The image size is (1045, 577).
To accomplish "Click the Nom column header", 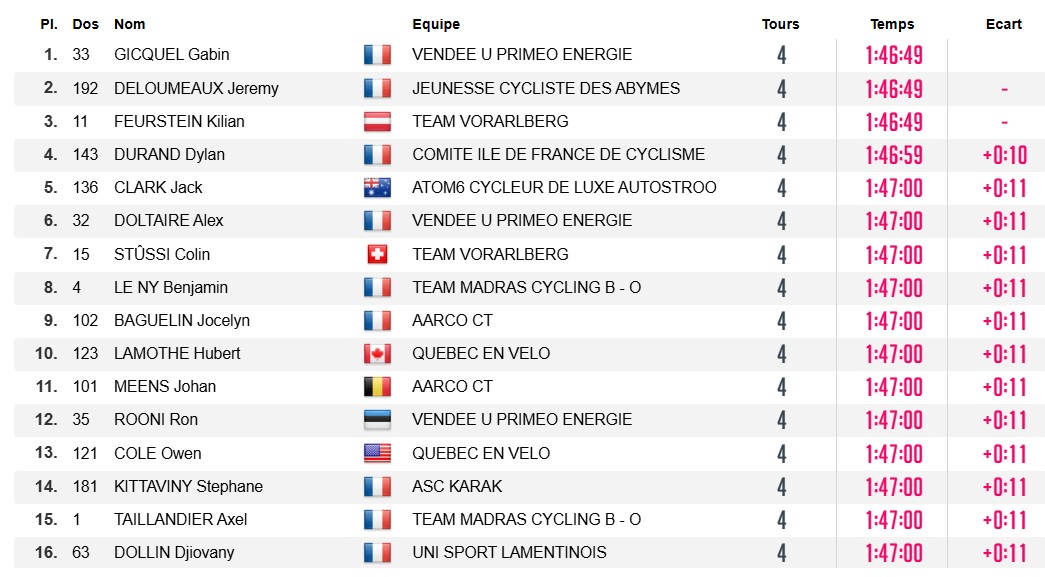I will (129, 24).
